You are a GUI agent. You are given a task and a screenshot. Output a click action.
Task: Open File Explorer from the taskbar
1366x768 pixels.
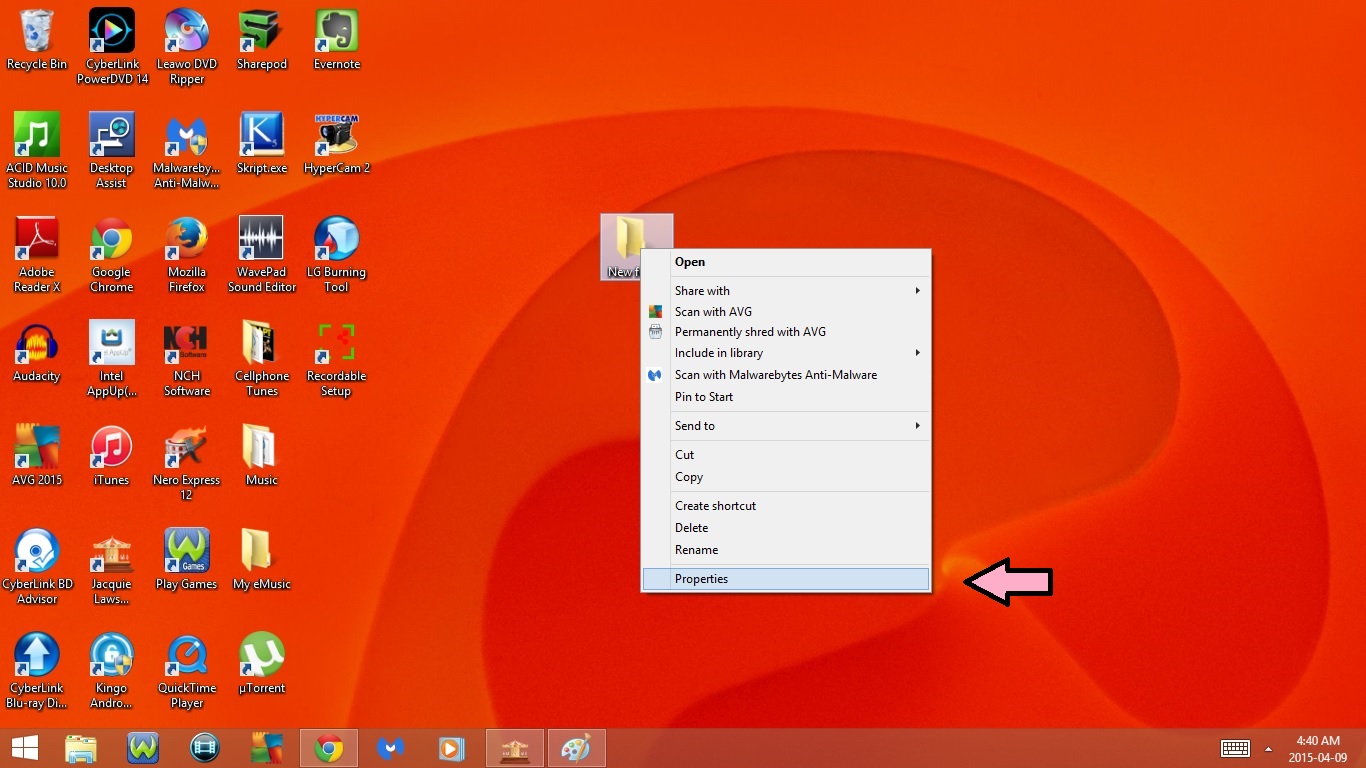(x=81, y=748)
